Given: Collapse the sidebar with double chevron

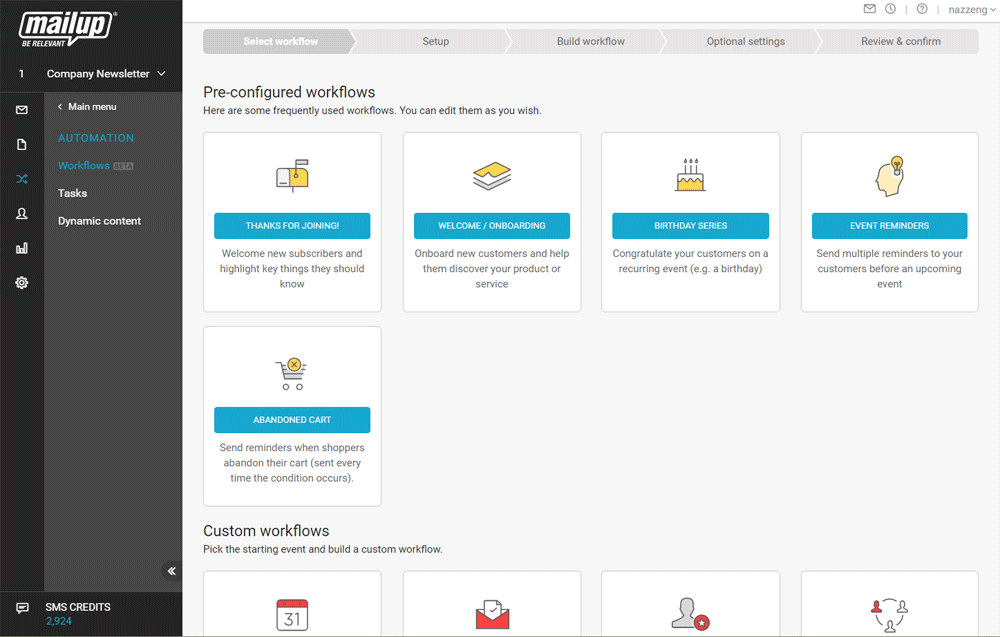Looking at the screenshot, I should [x=171, y=571].
